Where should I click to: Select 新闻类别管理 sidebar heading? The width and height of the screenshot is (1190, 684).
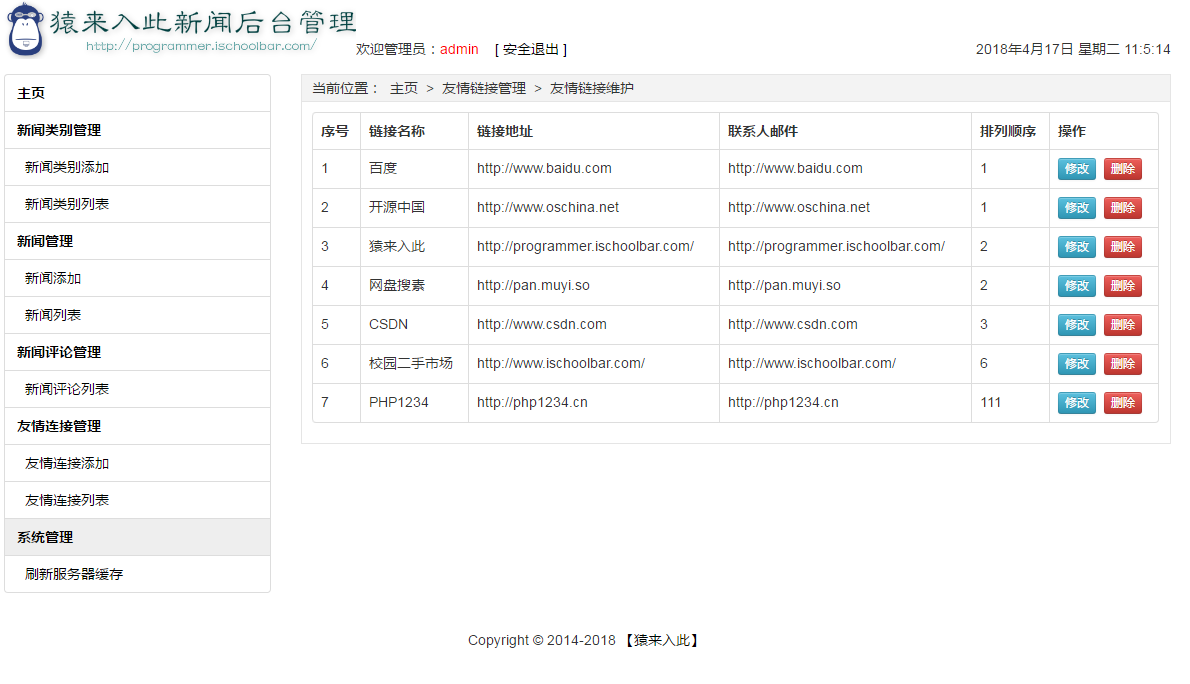point(137,131)
